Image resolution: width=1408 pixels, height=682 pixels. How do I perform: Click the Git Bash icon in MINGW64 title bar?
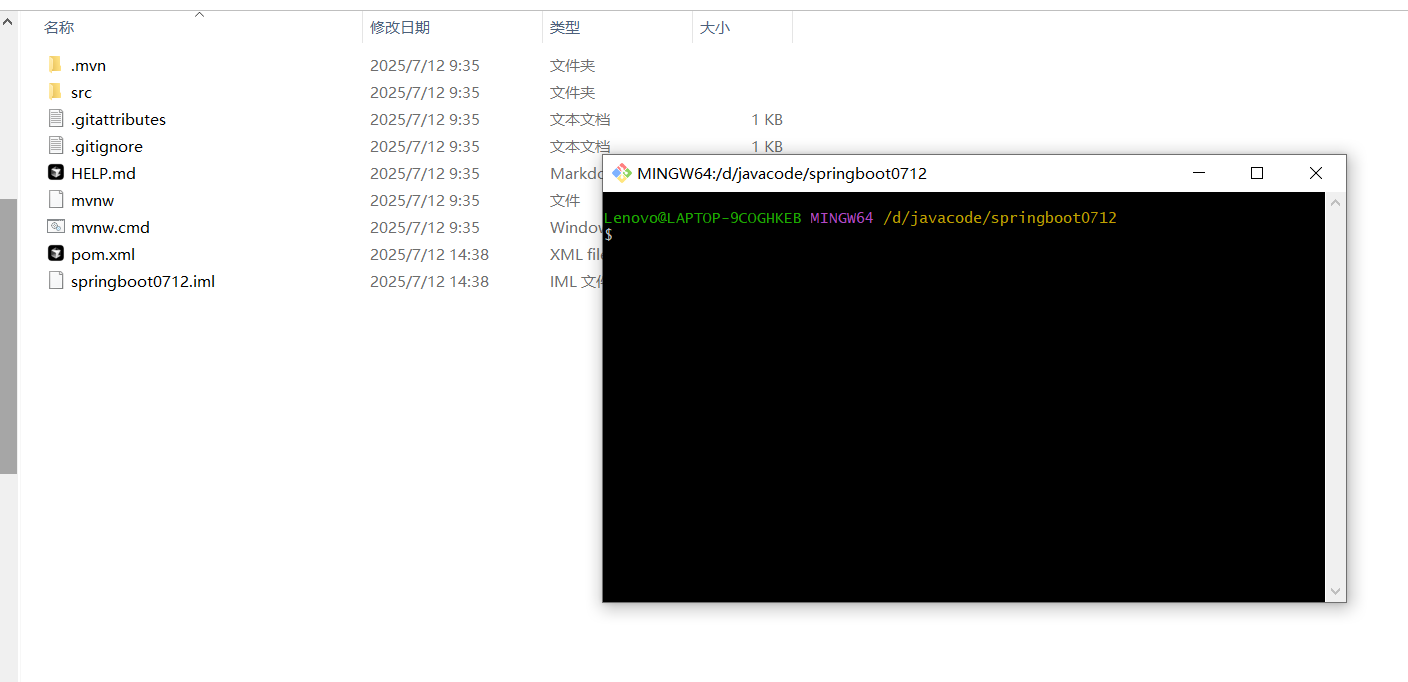point(622,173)
